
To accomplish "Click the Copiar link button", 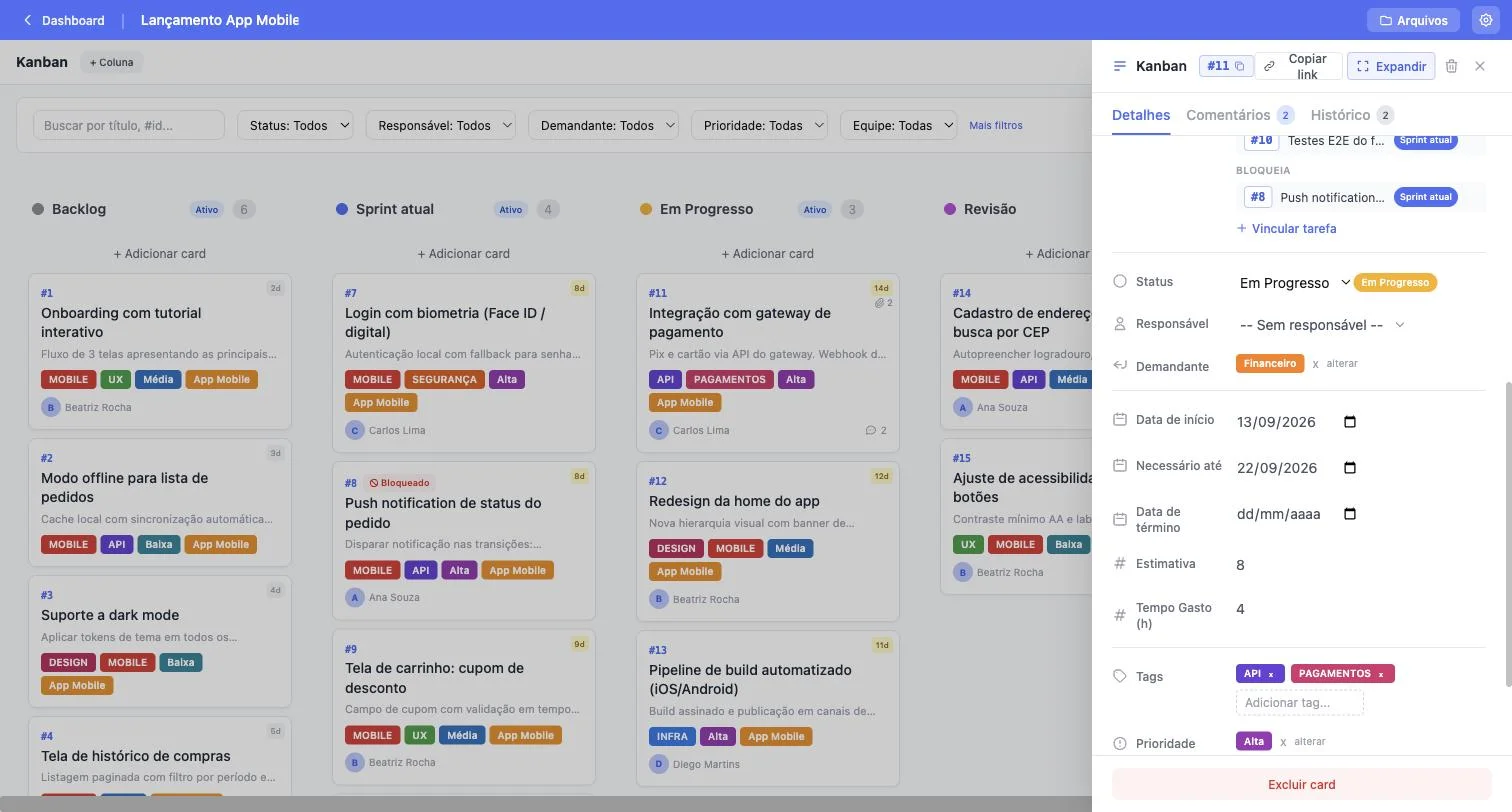I will [x=1298, y=66].
